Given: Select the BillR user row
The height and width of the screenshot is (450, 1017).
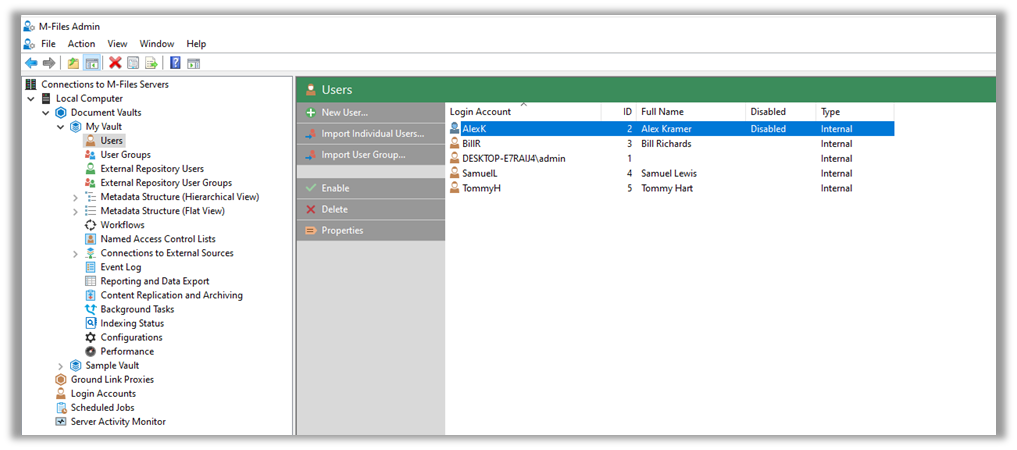Looking at the screenshot, I should click(x=671, y=143).
